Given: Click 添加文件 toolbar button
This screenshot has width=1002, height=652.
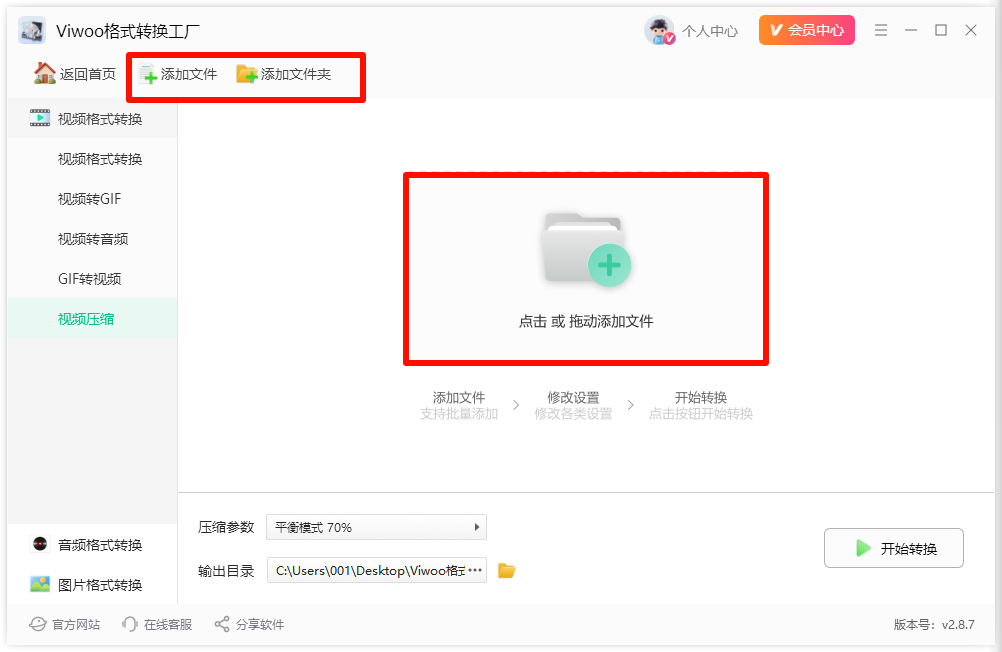Looking at the screenshot, I should pyautogui.click(x=178, y=74).
